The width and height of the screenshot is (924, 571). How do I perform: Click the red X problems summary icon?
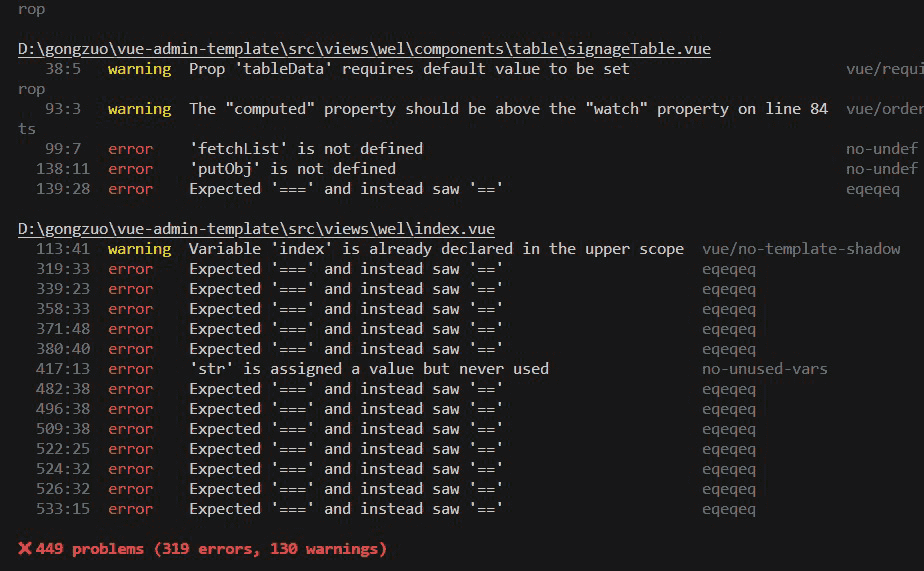(25, 549)
